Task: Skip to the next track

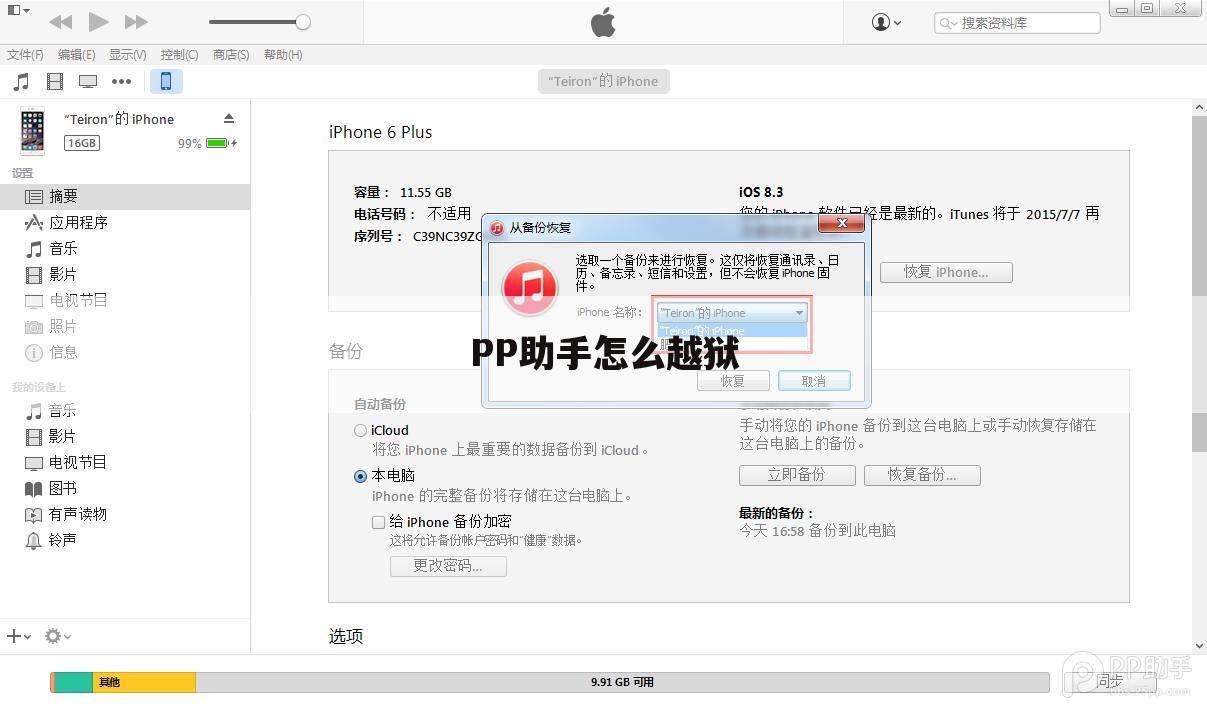Action: pos(136,21)
